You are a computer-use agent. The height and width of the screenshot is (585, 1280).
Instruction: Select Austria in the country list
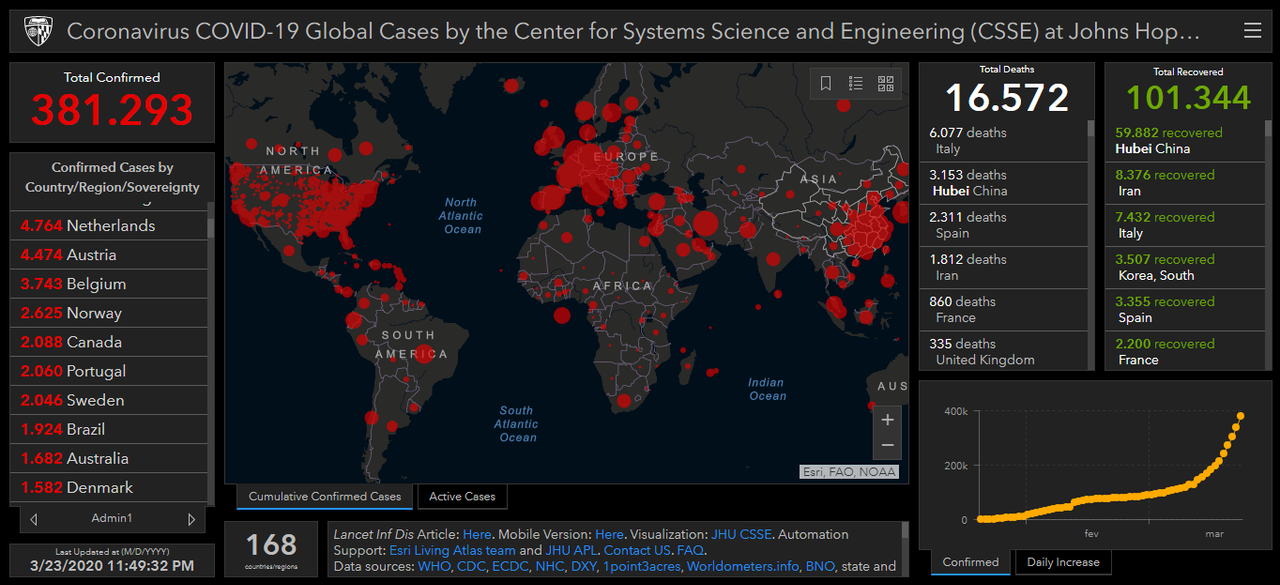point(108,255)
